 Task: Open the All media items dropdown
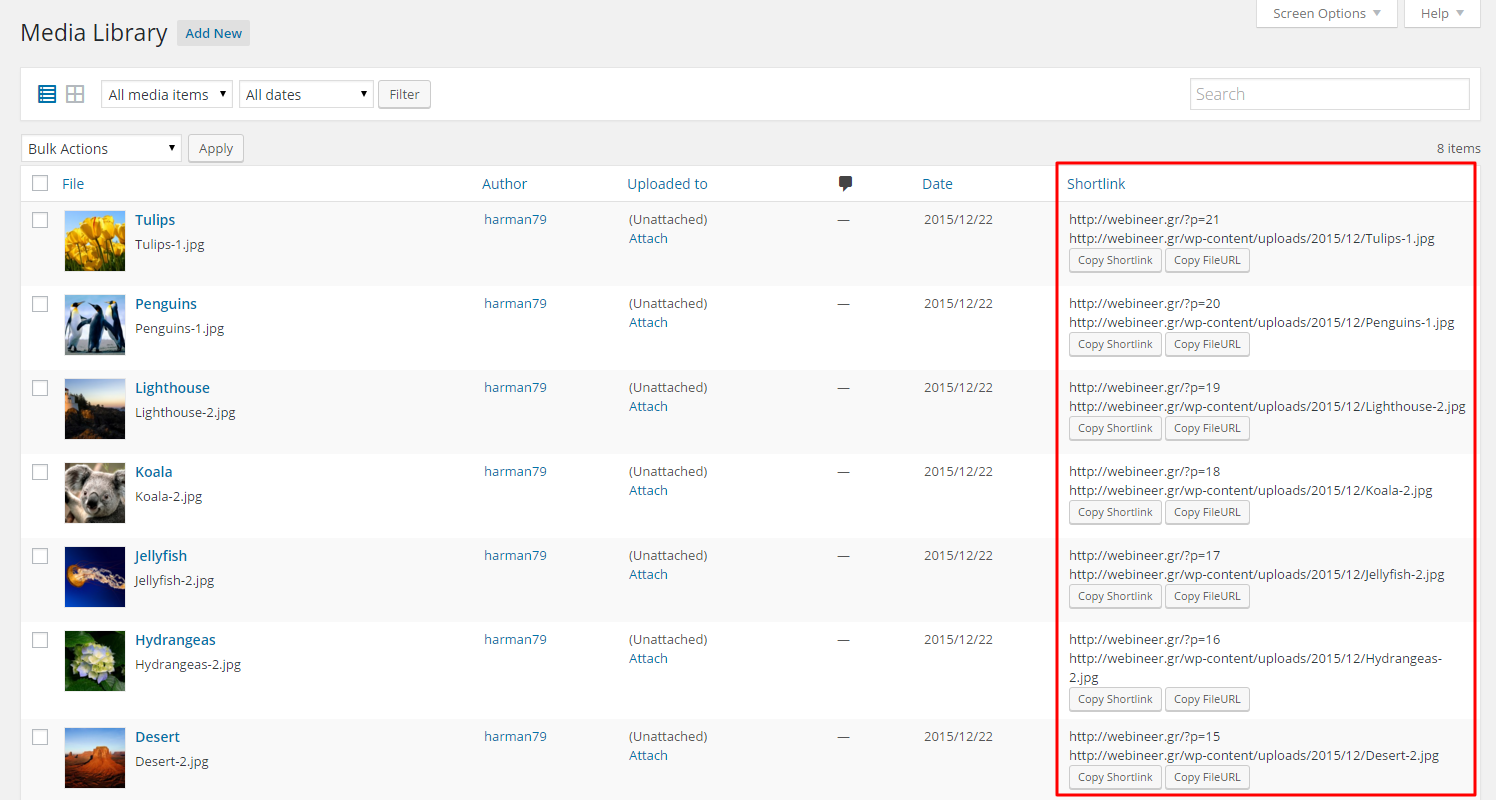(x=167, y=94)
